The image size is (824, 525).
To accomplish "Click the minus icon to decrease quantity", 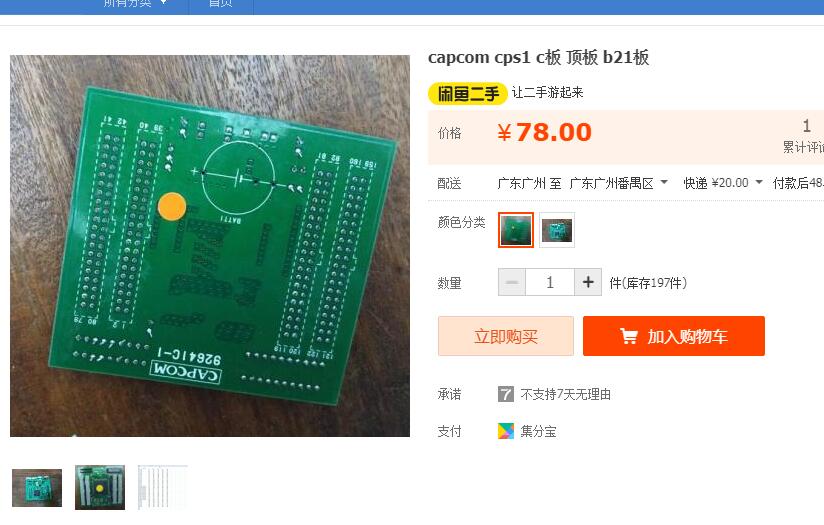I will point(512,282).
